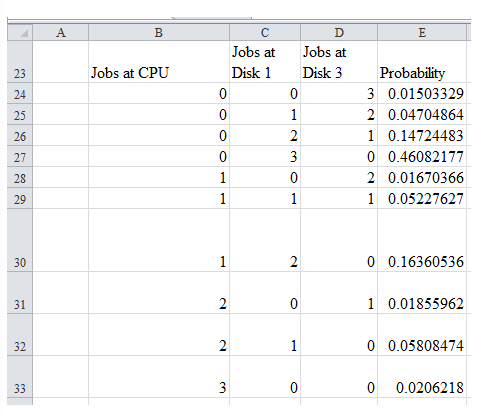Select row 33 header
Viewport: 496px width, 413px height.
click(x=20, y=377)
